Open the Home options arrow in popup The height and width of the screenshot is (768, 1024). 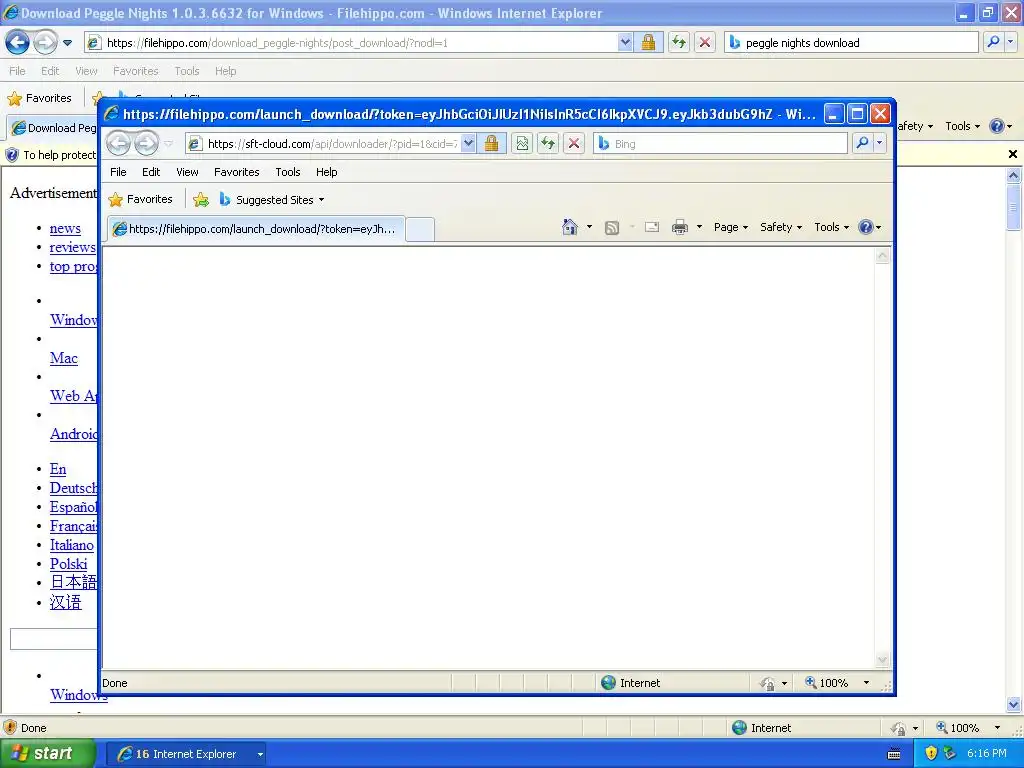[589, 227]
